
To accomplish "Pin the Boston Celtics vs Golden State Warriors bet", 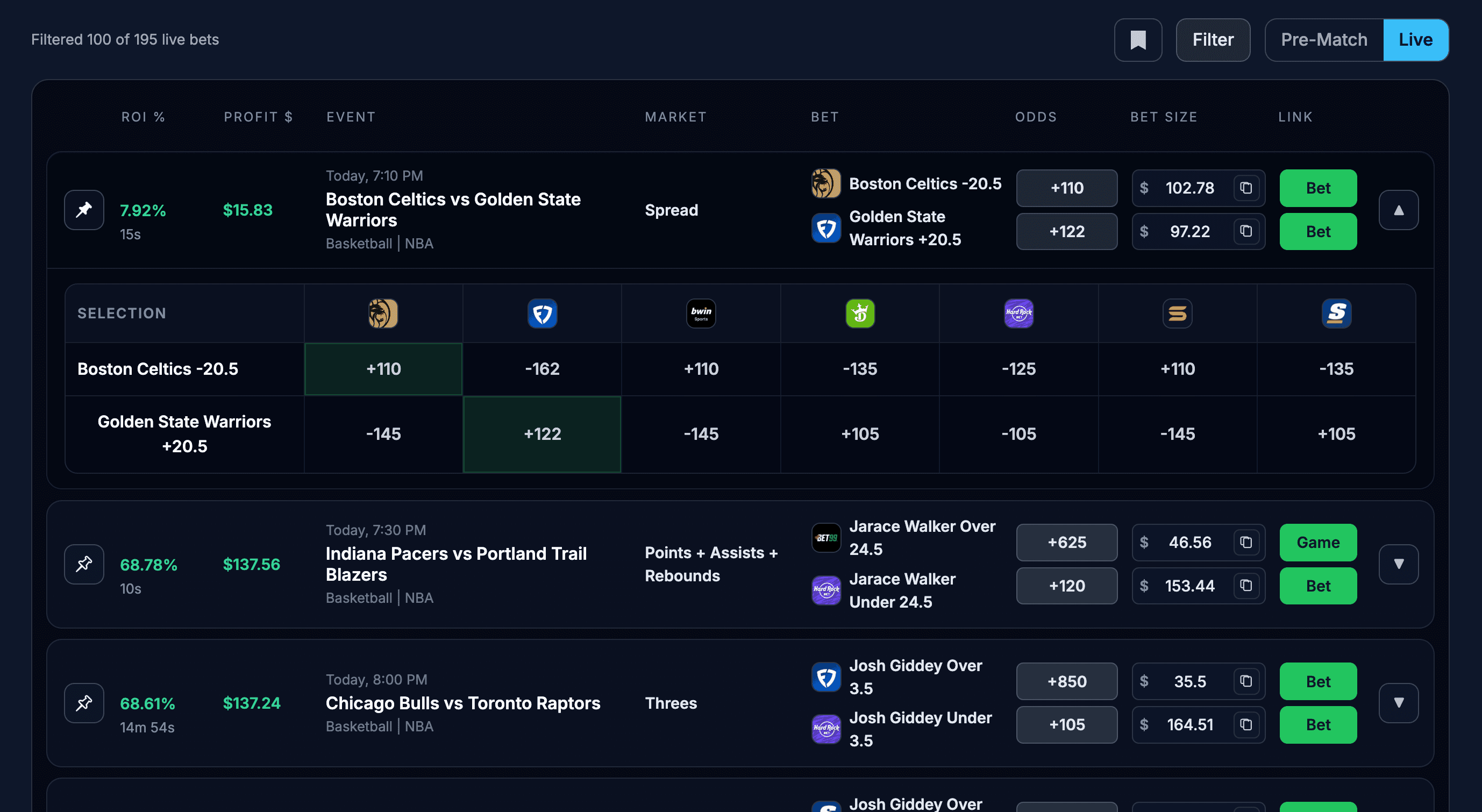I will pos(83,210).
